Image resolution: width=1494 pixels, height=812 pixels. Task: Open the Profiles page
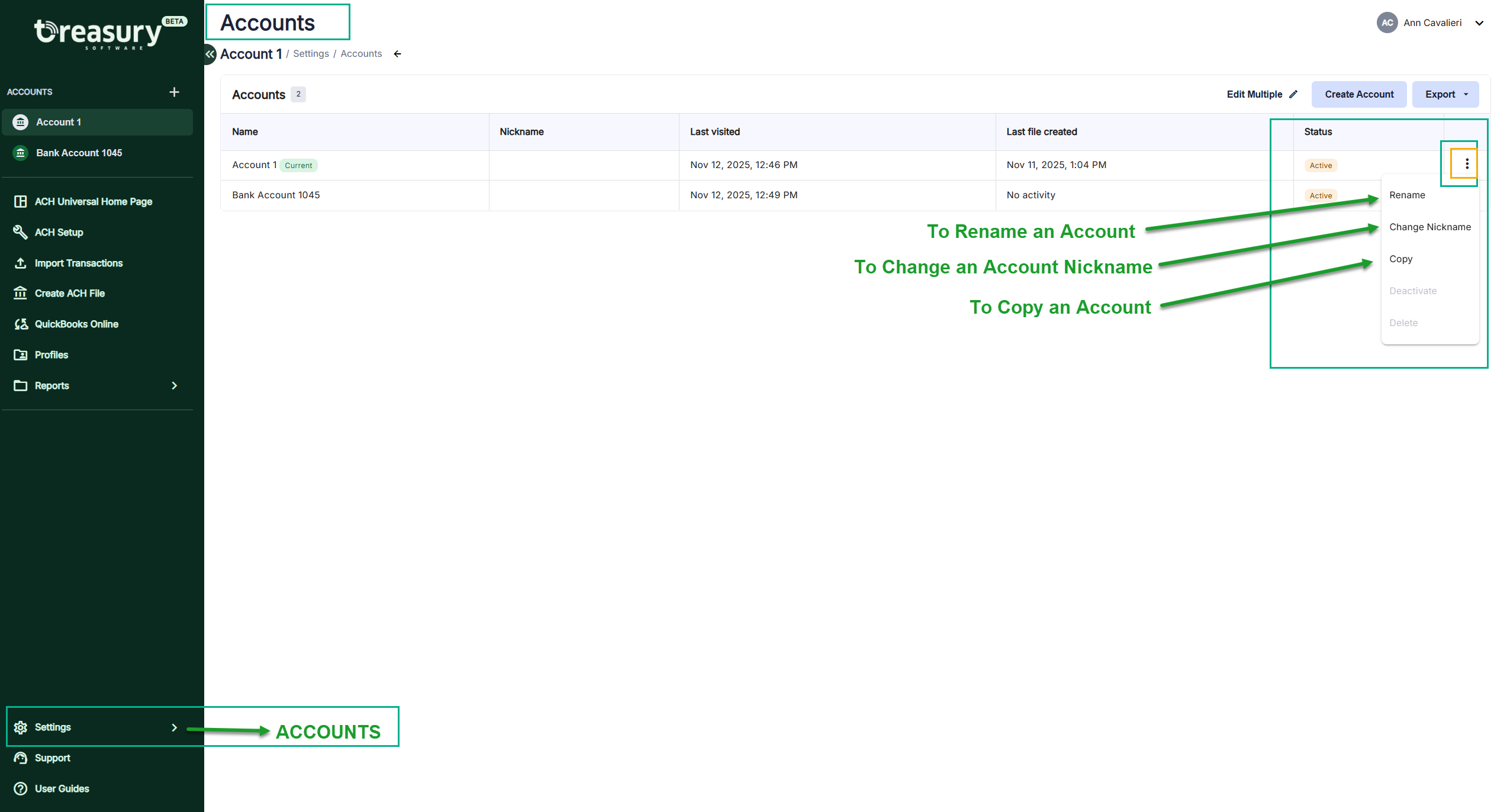tap(51, 355)
